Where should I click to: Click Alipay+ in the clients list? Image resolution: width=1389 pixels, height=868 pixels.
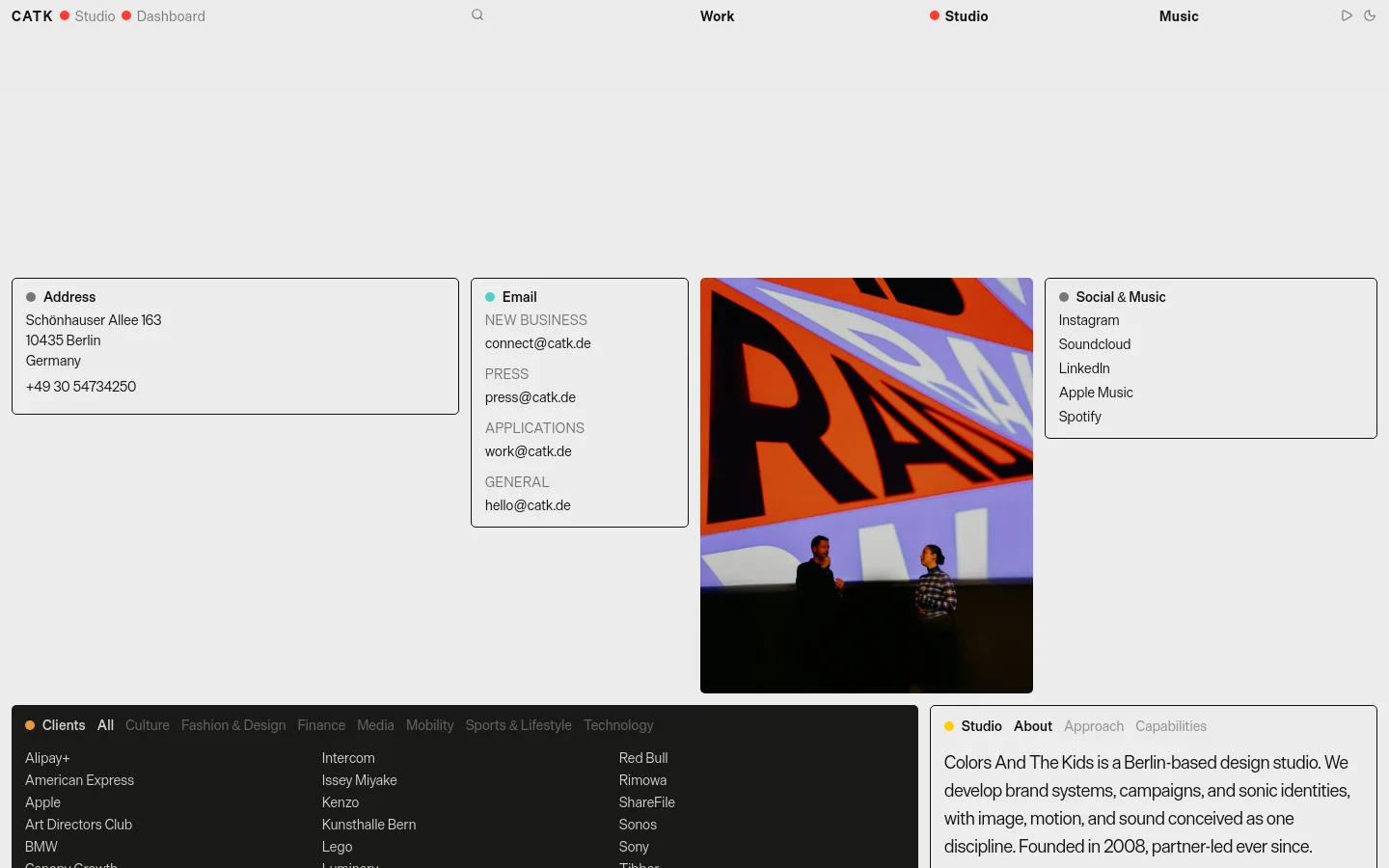pyautogui.click(x=47, y=758)
